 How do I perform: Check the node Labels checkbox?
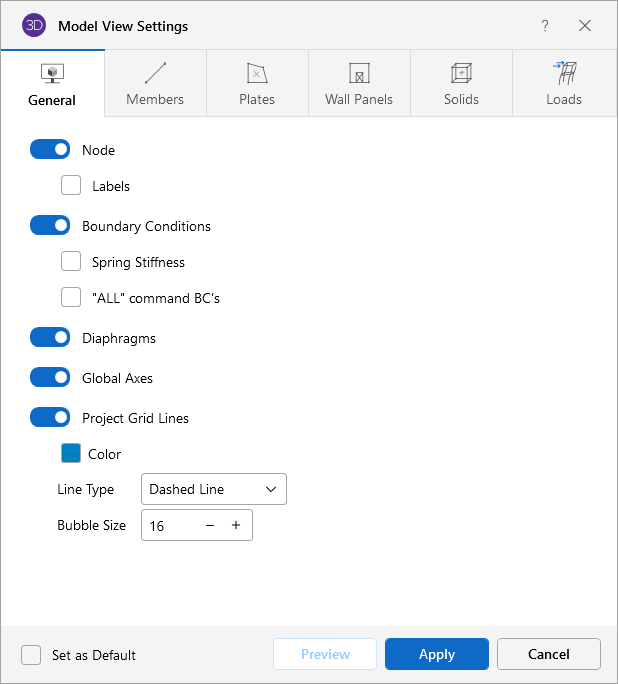pos(71,185)
